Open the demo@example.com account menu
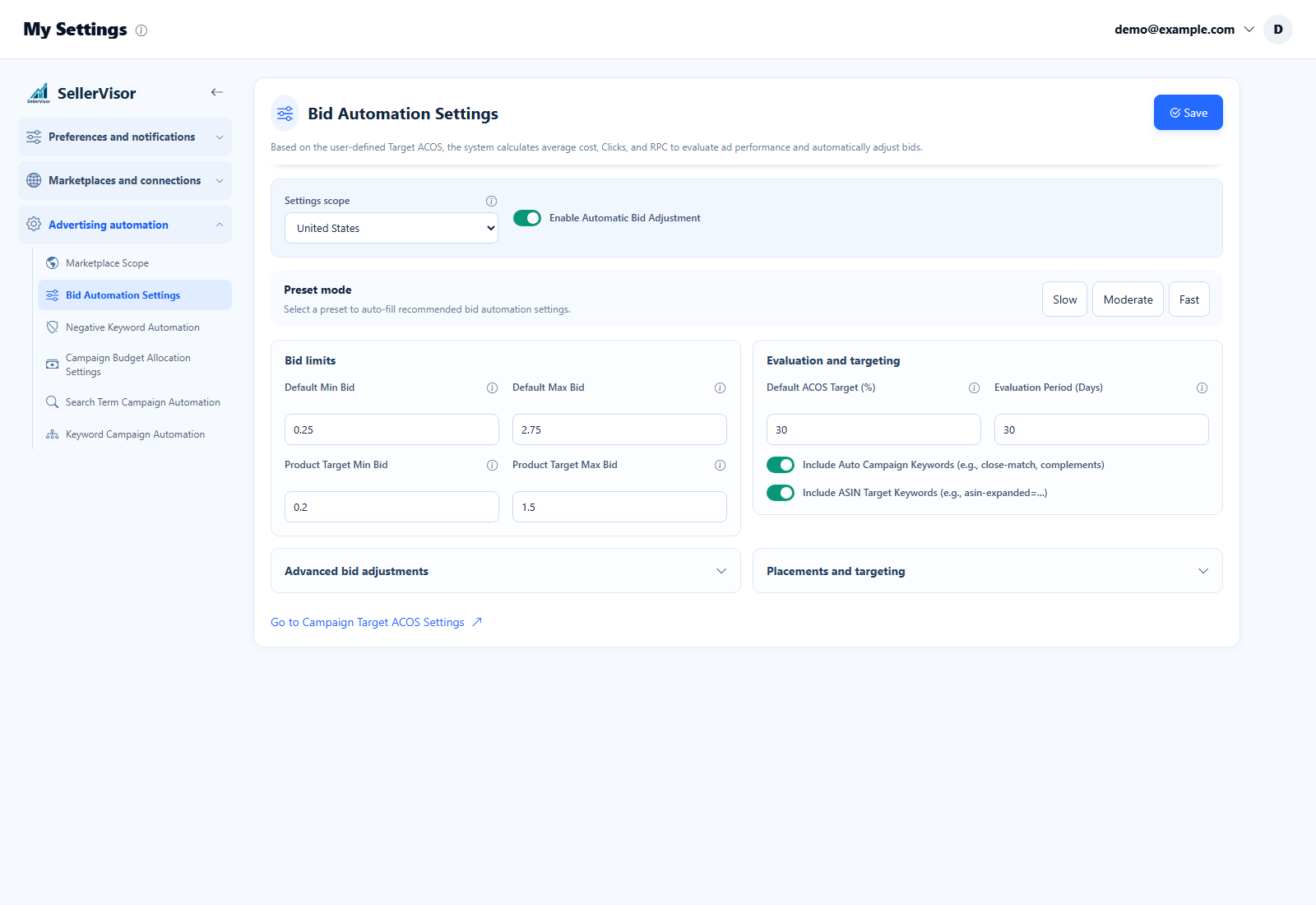Viewport: 1316px width, 905px height. click(1184, 30)
